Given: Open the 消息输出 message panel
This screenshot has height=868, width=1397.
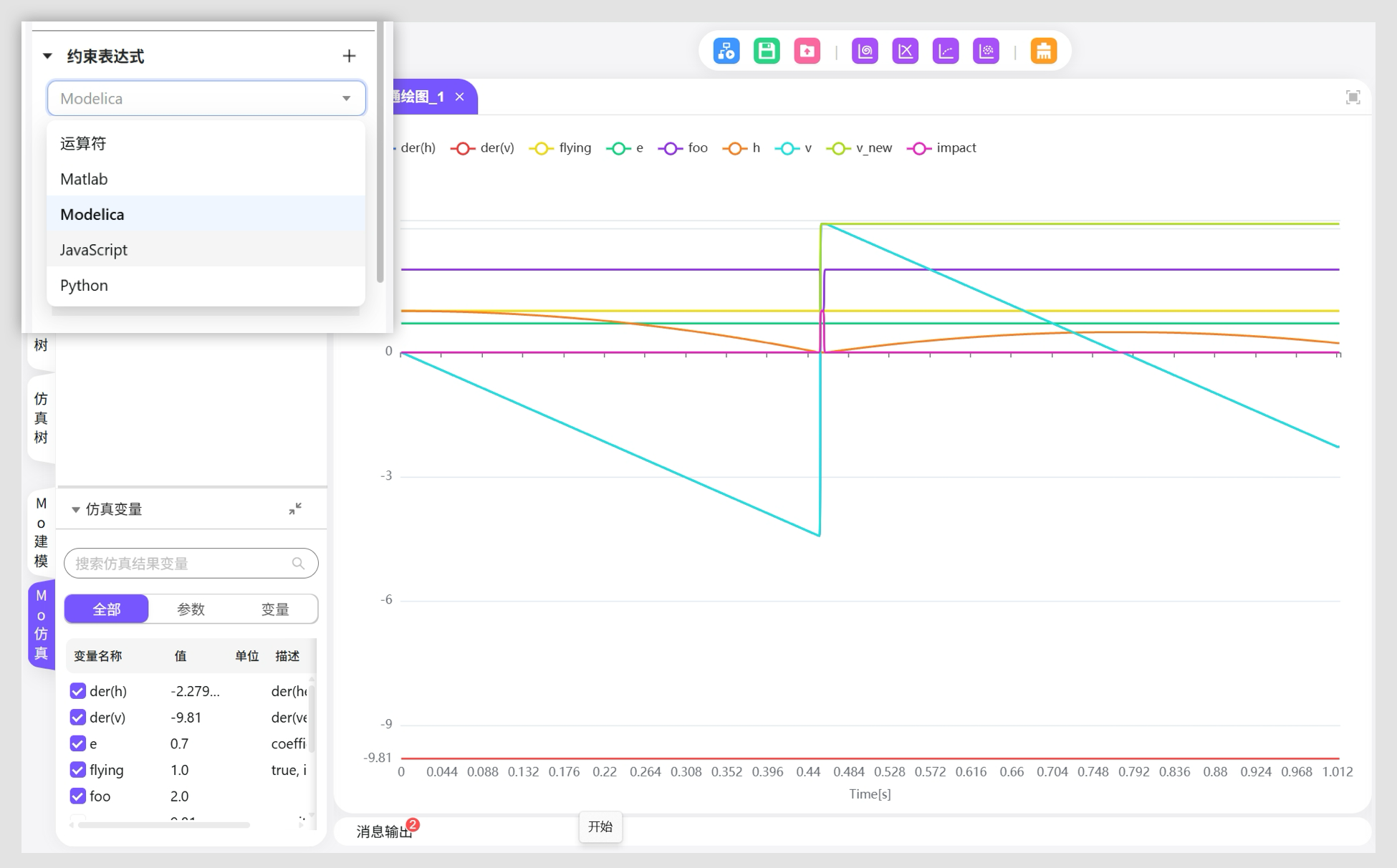Looking at the screenshot, I should coord(385,831).
